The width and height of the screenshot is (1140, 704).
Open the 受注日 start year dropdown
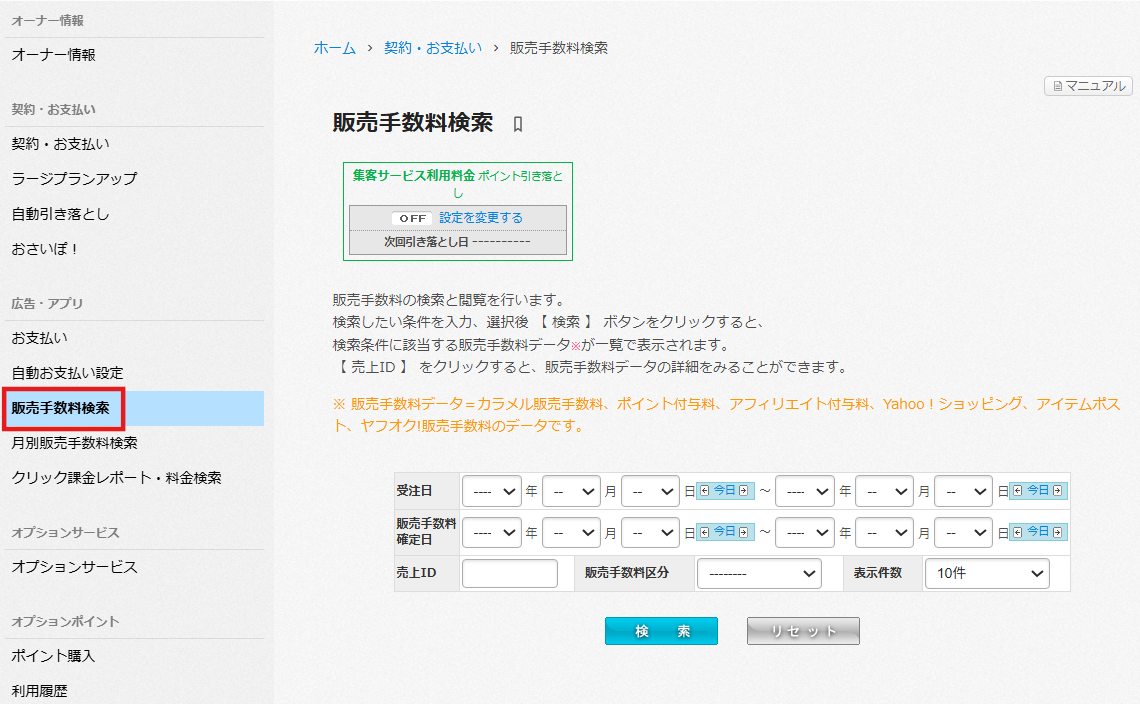click(491, 490)
